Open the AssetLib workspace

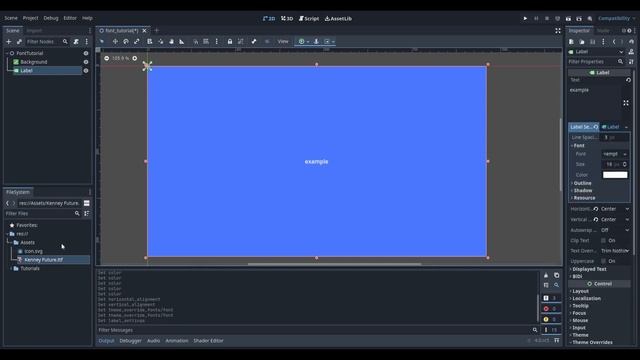(x=338, y=19)
